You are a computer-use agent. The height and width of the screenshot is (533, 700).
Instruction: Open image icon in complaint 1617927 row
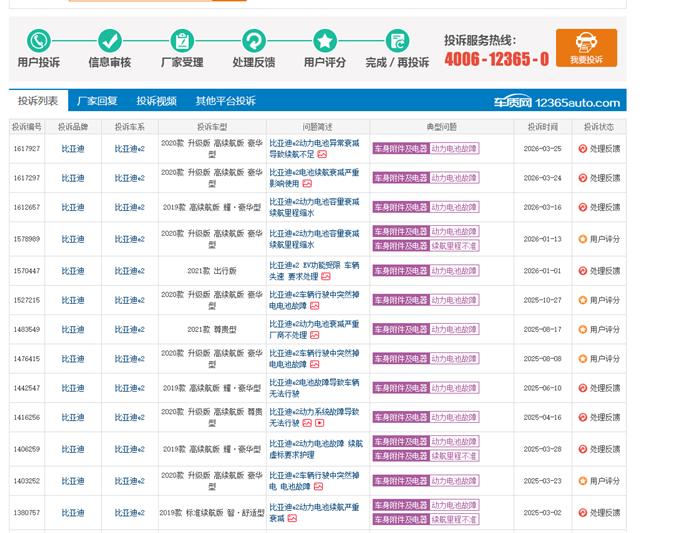tap(322, 154)
